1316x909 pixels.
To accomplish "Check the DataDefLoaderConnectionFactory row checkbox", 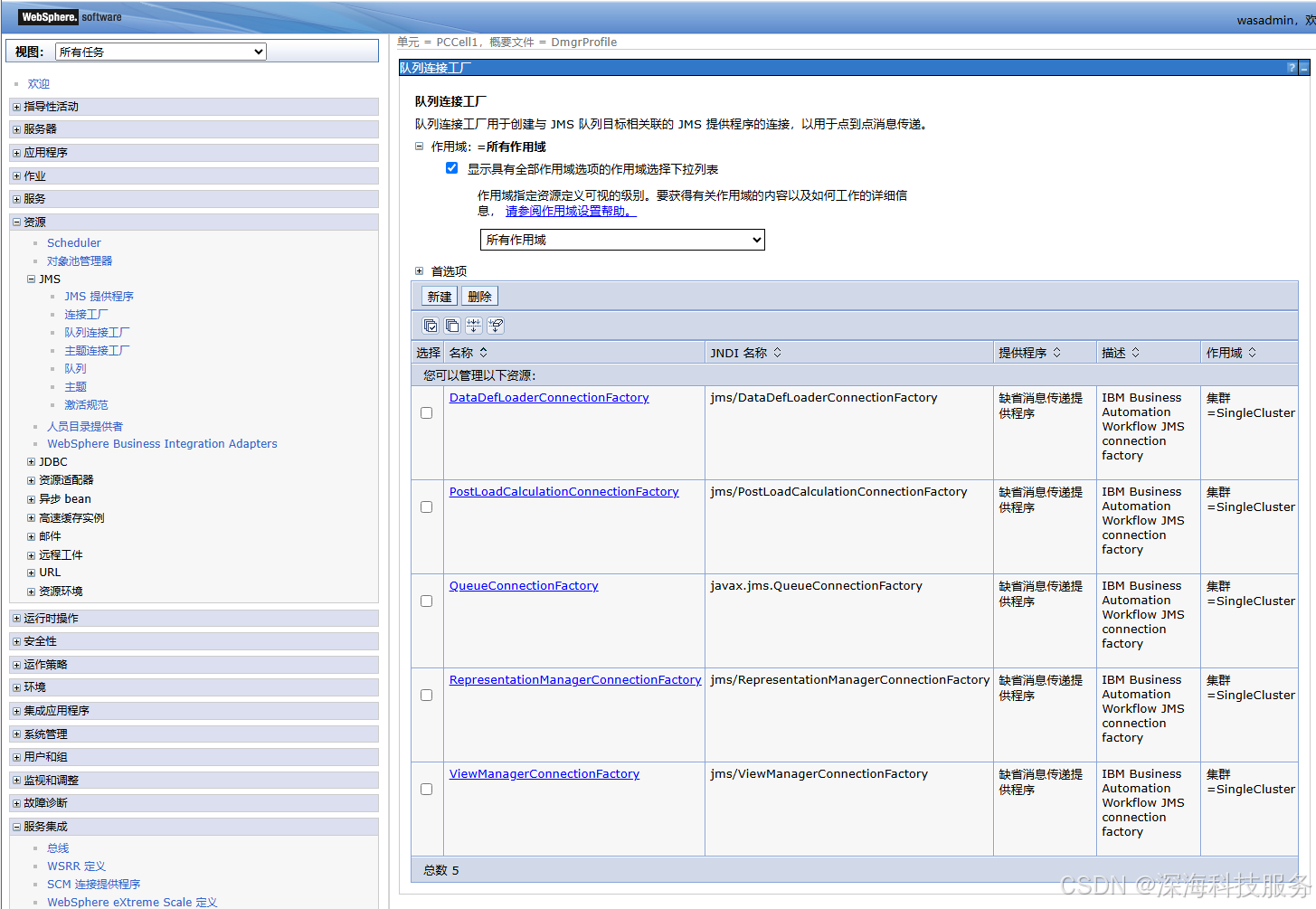I will click(426, 412).
